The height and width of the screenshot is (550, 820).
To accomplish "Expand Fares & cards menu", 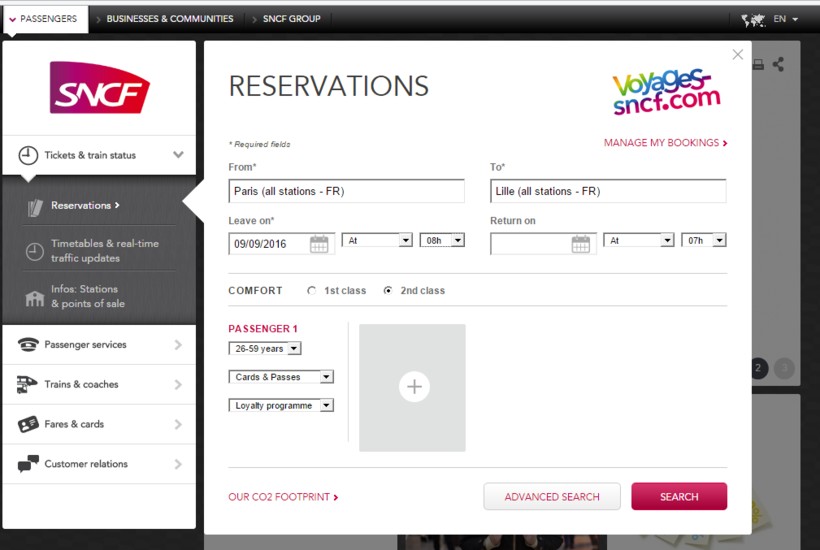I will point(178,424).
